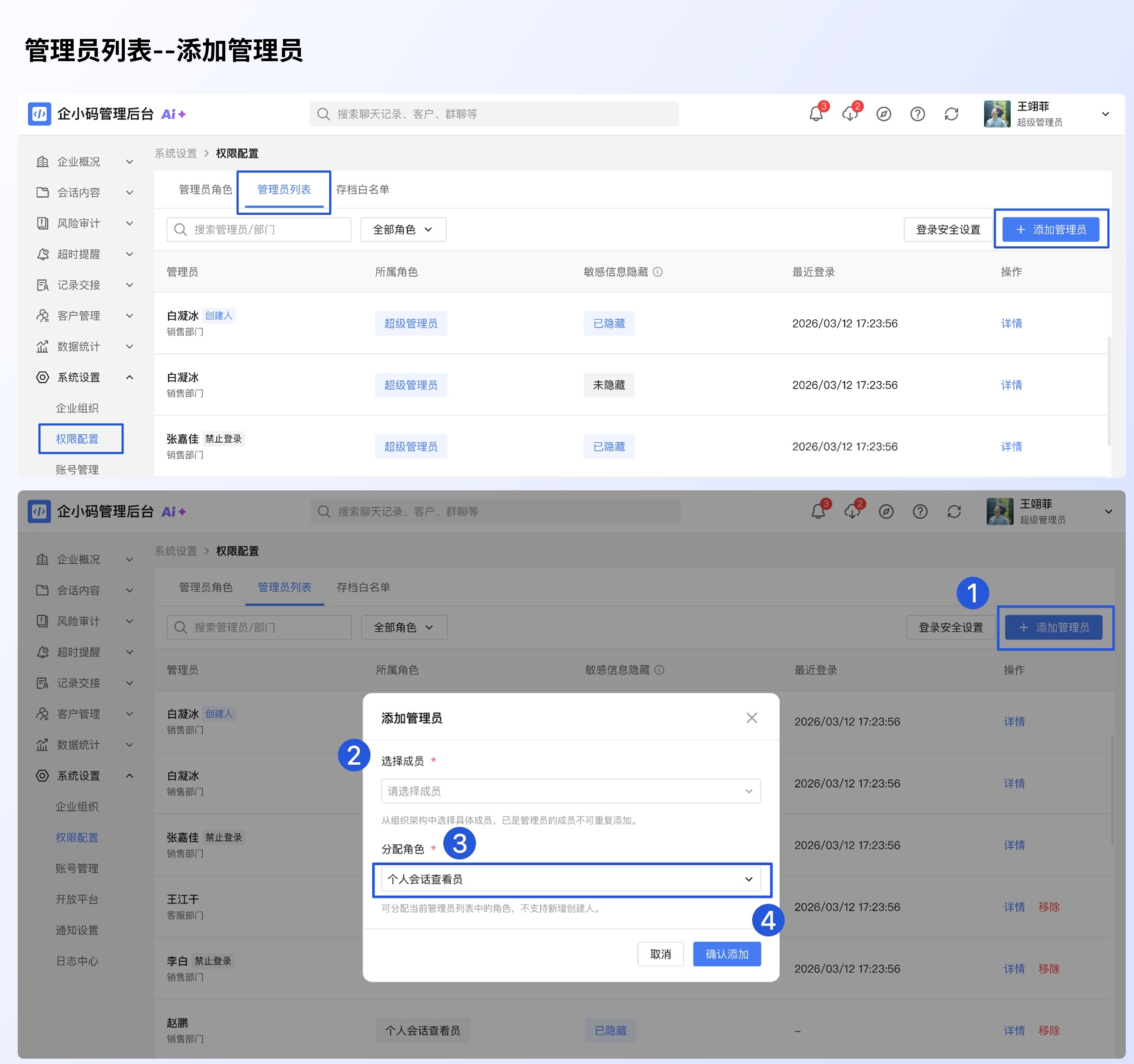This screenshot has width=1134, height=1064.
Task: Open 企业组织 submenu item in upper sidebar
Action: pyautogui.click(x=77, y=408)
